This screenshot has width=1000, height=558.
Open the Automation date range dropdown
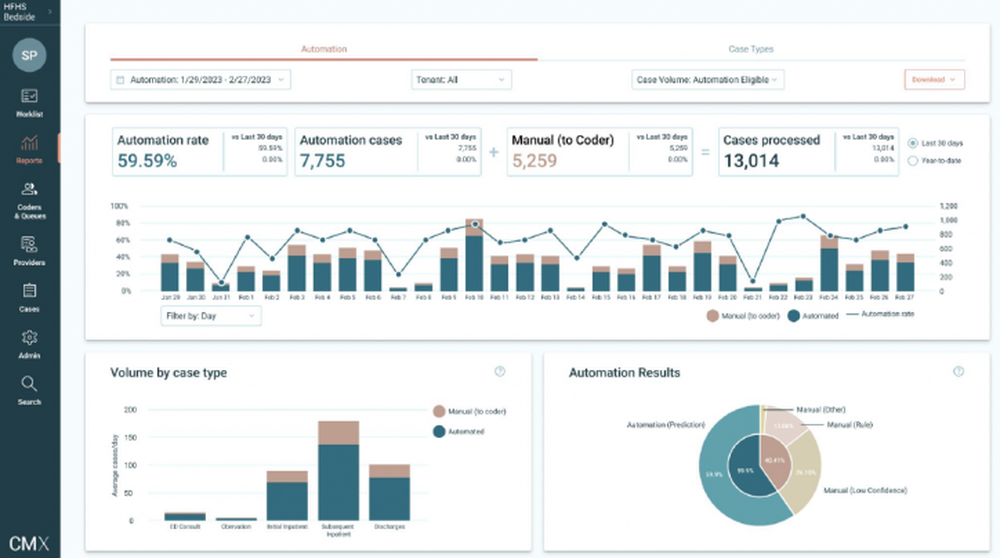pos(200,80)
